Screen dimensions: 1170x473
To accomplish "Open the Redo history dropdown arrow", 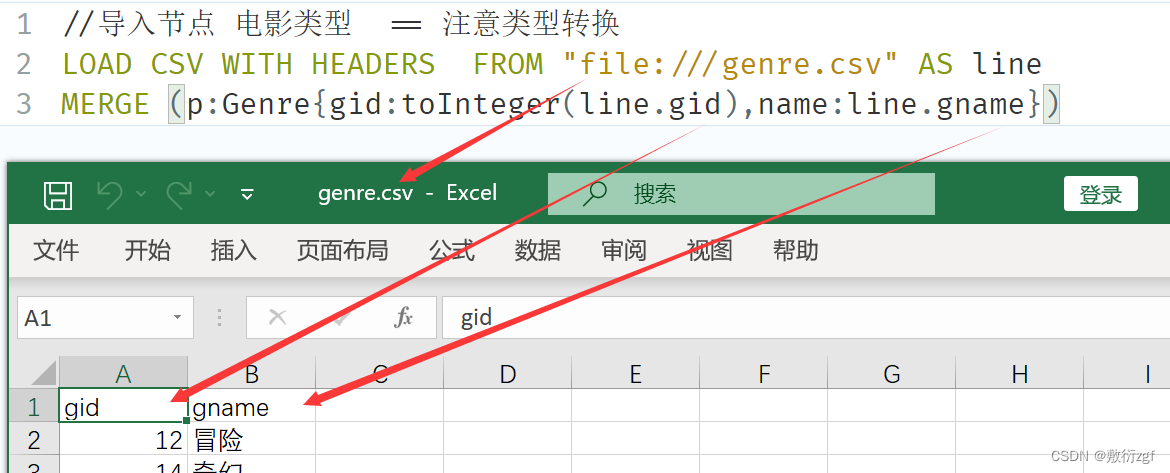I will point(210,195).
